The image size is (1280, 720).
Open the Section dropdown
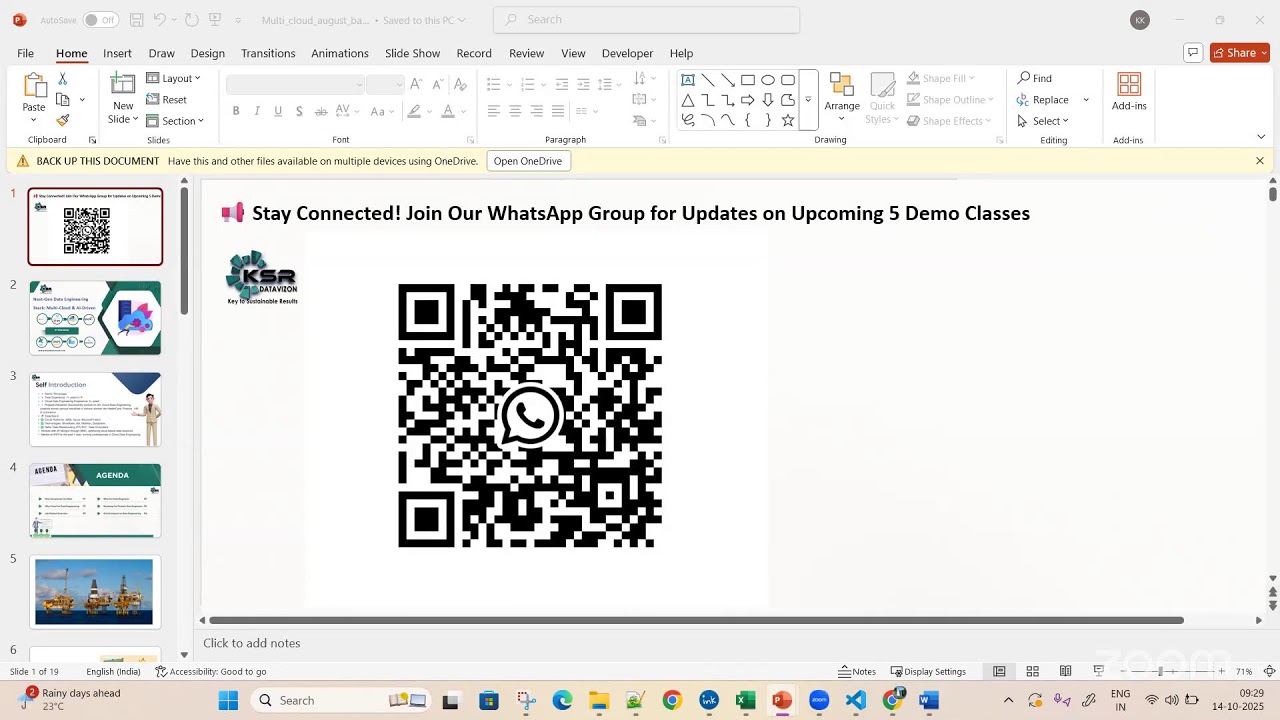175,121
